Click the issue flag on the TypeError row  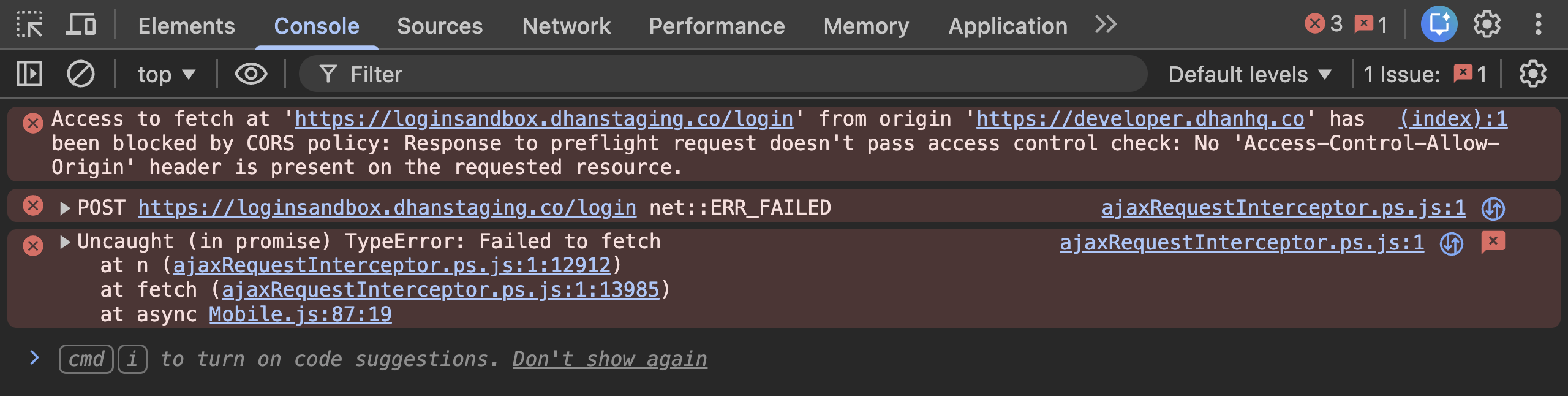coord(1493,242)
